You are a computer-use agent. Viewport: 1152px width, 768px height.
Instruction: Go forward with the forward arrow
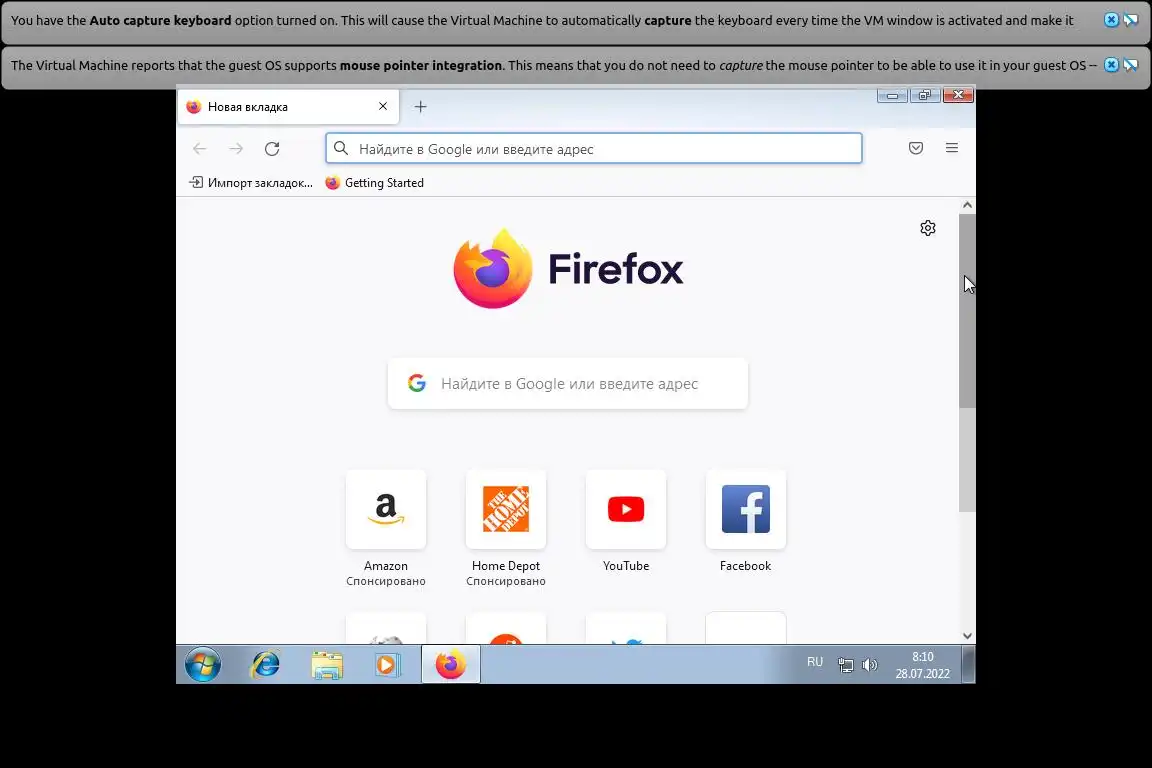(x=236, y=148)
